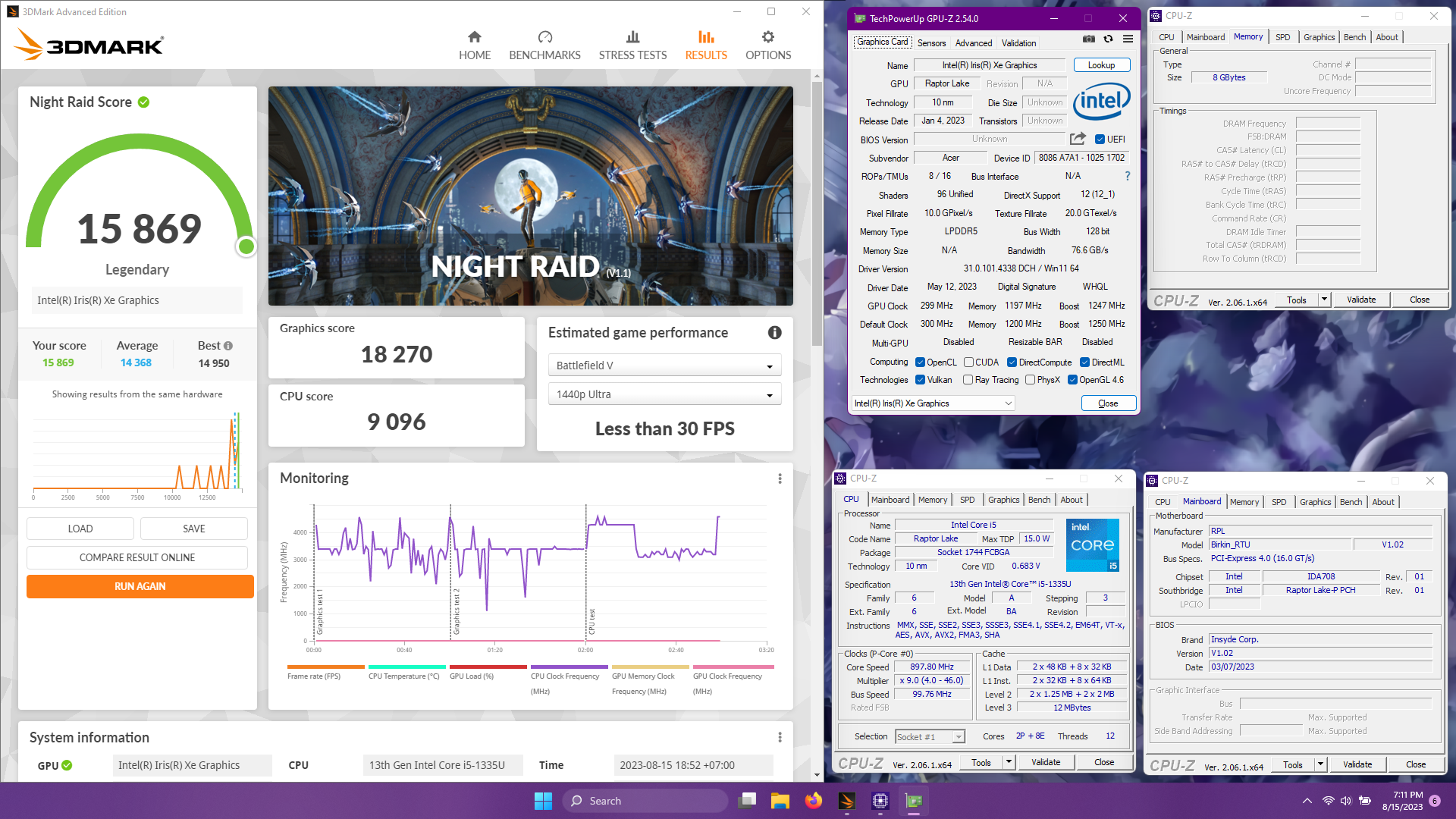The image size is (1456, 819).
Task: Click the Intel logo in GPU-Z
Action: tap(1101, 101)
